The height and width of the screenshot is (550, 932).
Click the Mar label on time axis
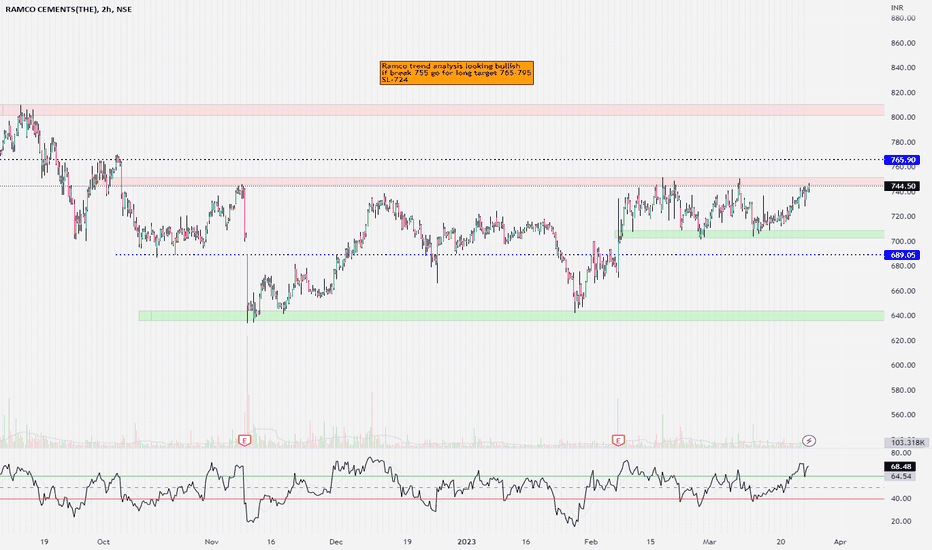coord(709,542)
